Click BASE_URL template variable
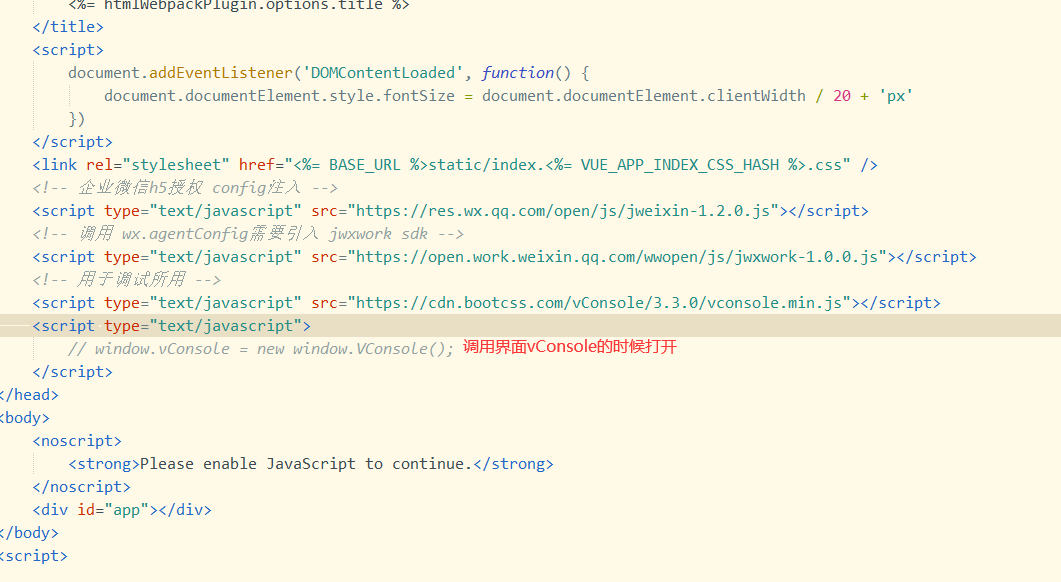This screenshot has width=1061, height=582. pyautogui.click(x=365, y=165)
